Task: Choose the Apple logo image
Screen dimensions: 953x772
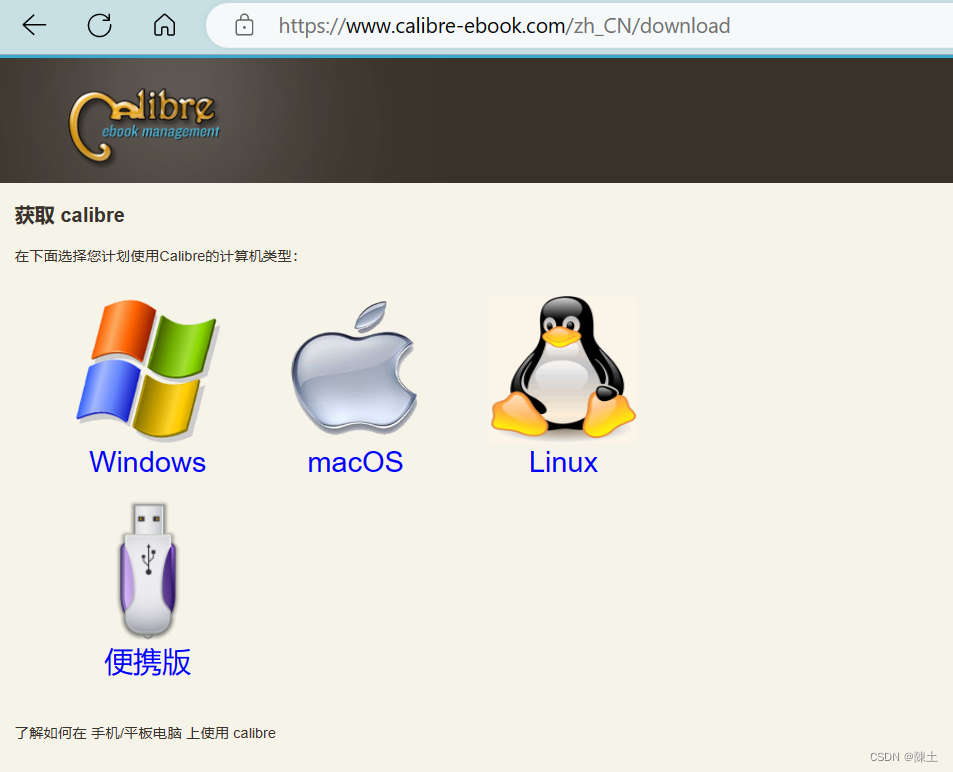Action: [354, 367]
